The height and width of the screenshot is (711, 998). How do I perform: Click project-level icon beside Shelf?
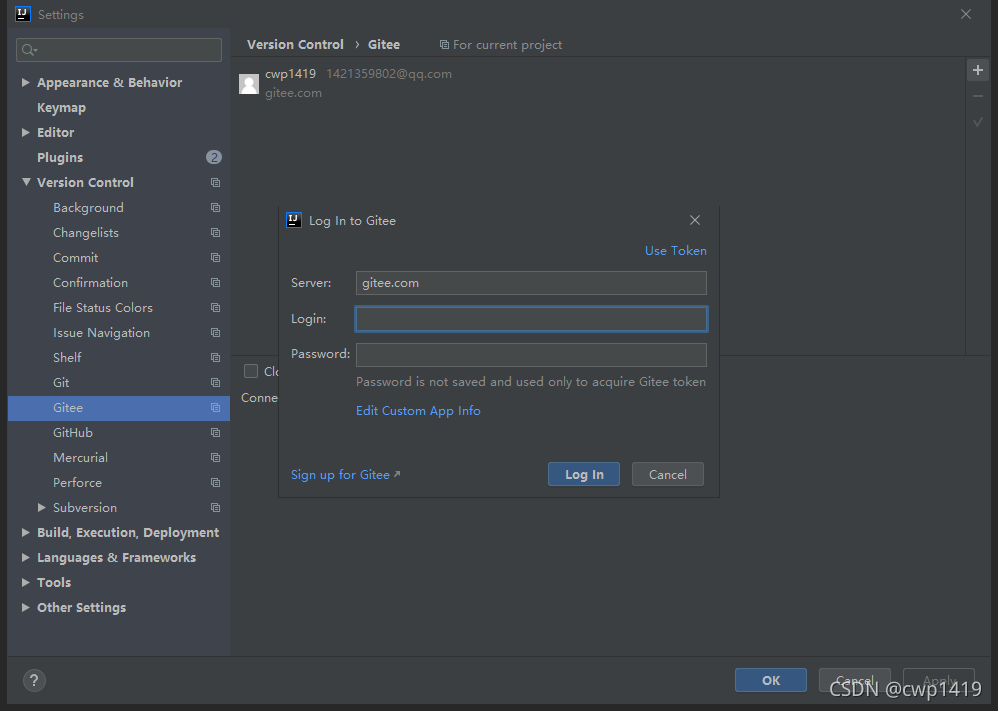click(216, 358)
